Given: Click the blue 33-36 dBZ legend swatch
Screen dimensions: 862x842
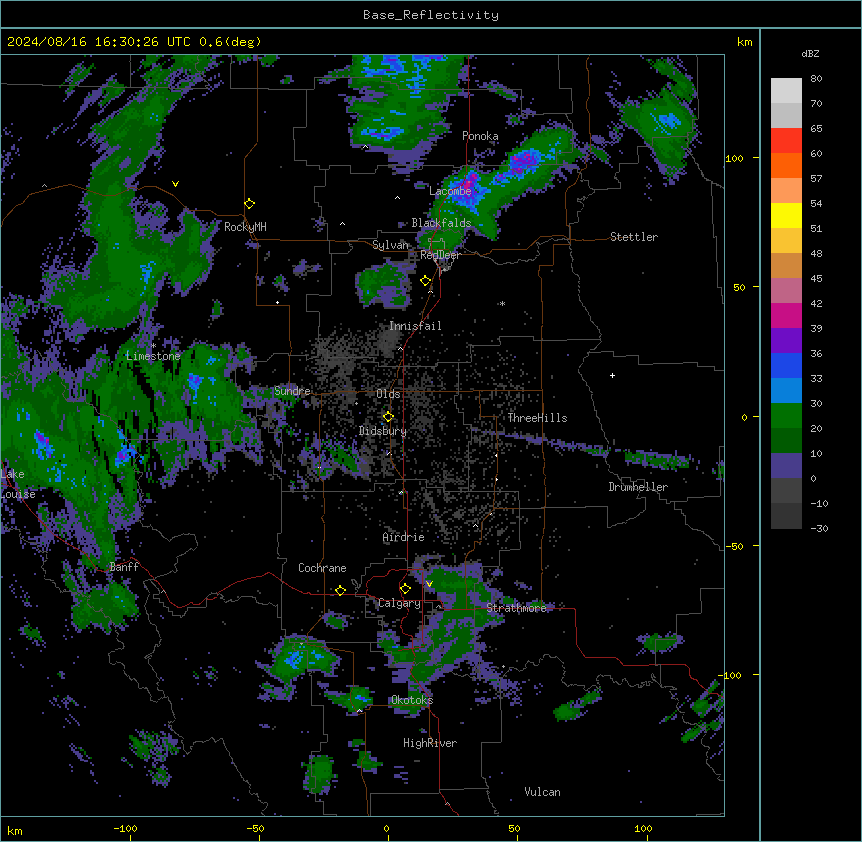Looking at the screenshot, I should (x=786, y=365).
